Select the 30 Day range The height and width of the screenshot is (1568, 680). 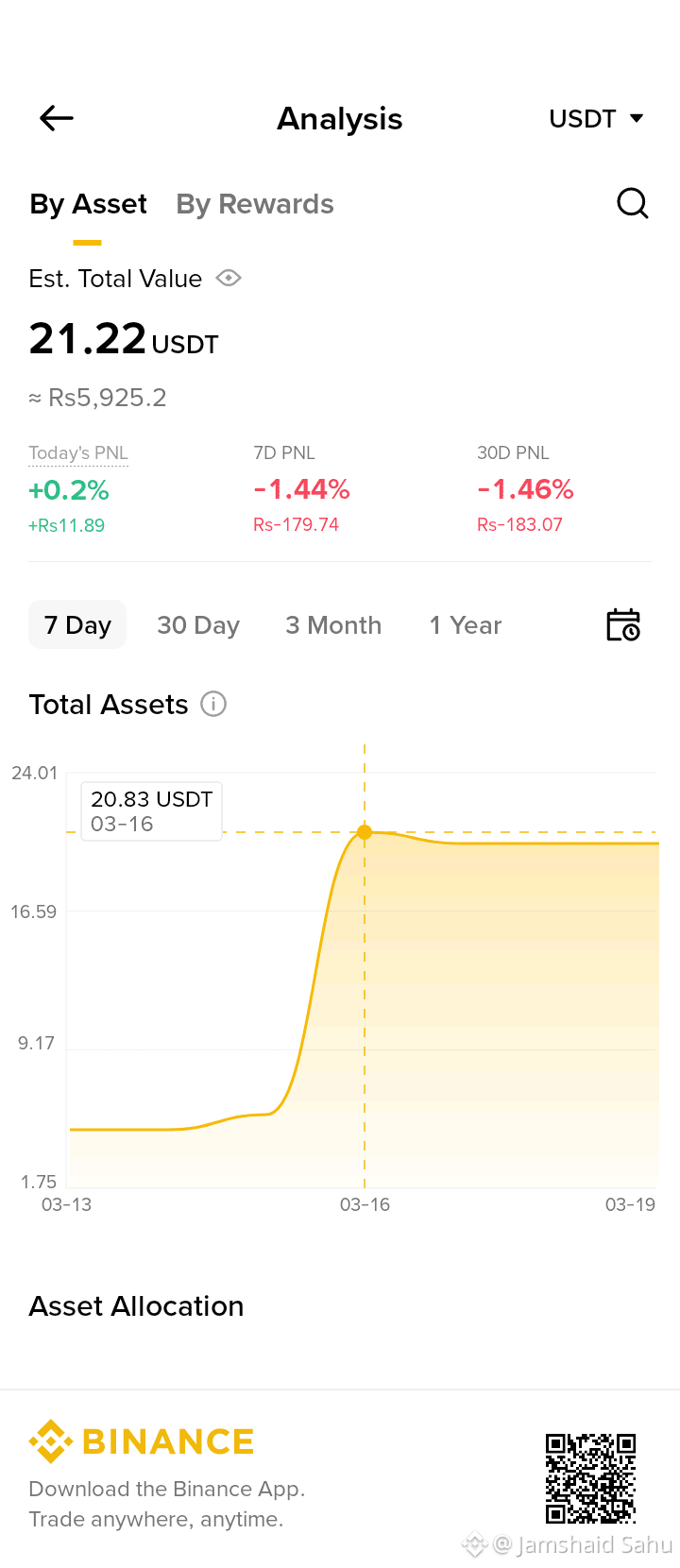[198, 625]
